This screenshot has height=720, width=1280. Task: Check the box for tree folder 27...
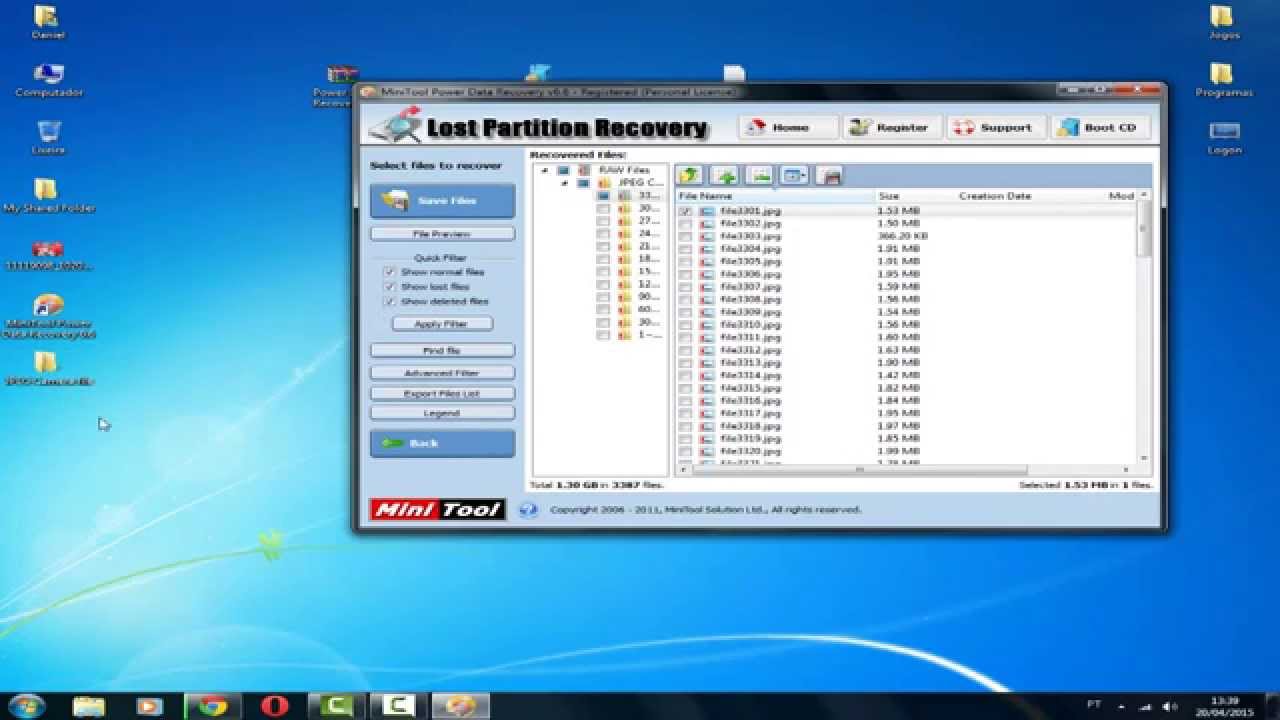click(x=603, y=221)
